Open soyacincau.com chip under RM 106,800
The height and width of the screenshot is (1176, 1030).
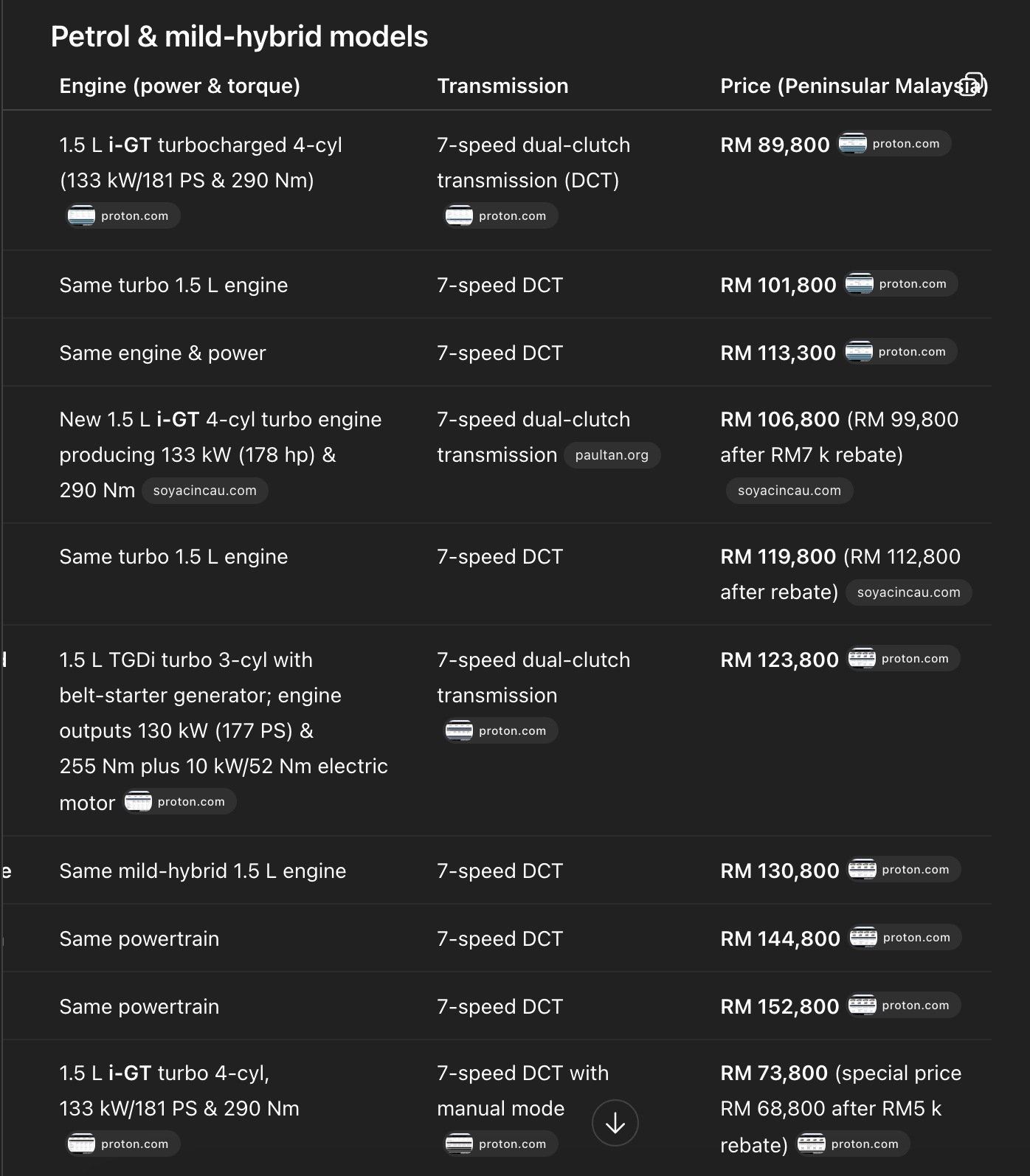click(789, 491)
